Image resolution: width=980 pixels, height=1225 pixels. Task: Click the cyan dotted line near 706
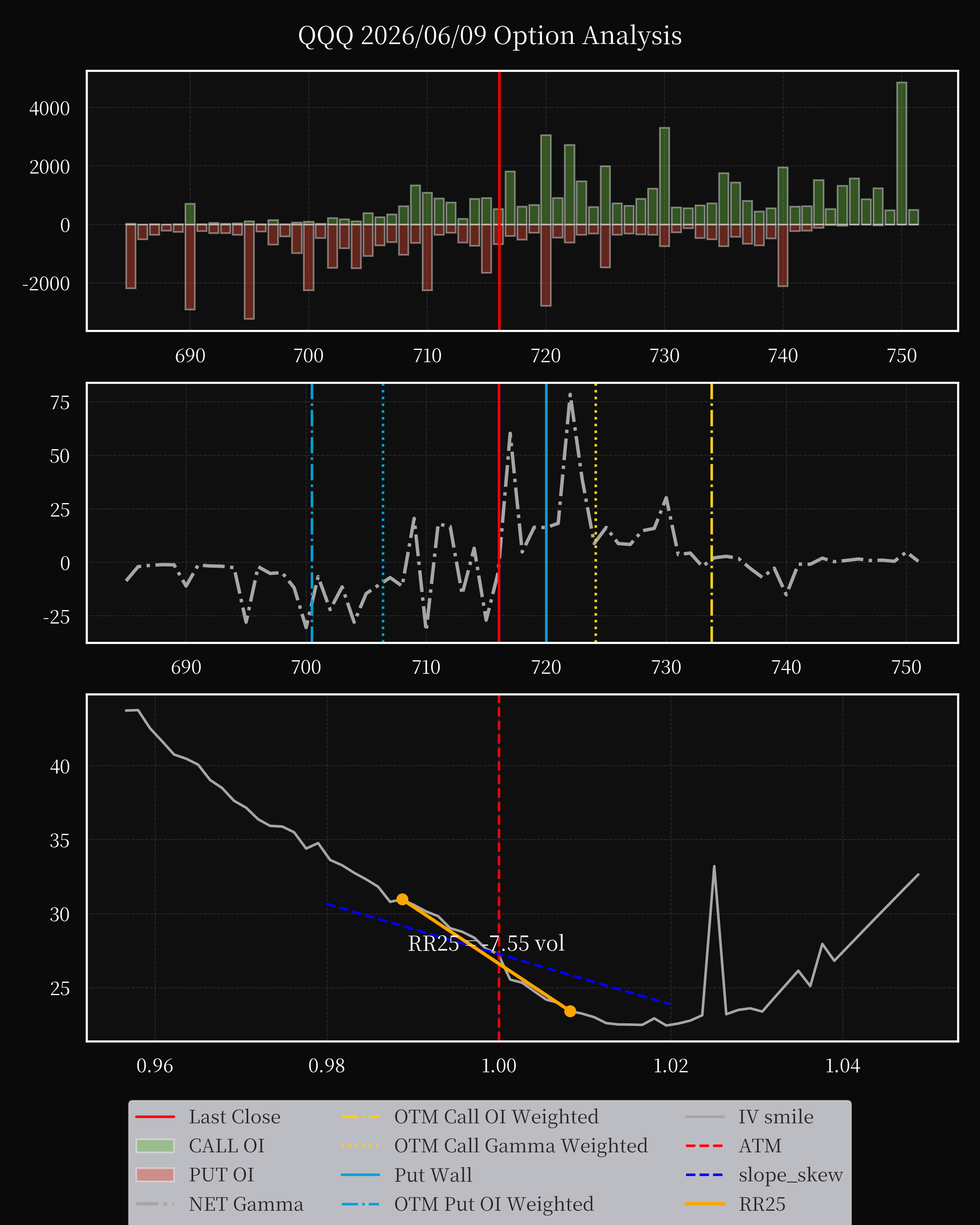[383, 512]
